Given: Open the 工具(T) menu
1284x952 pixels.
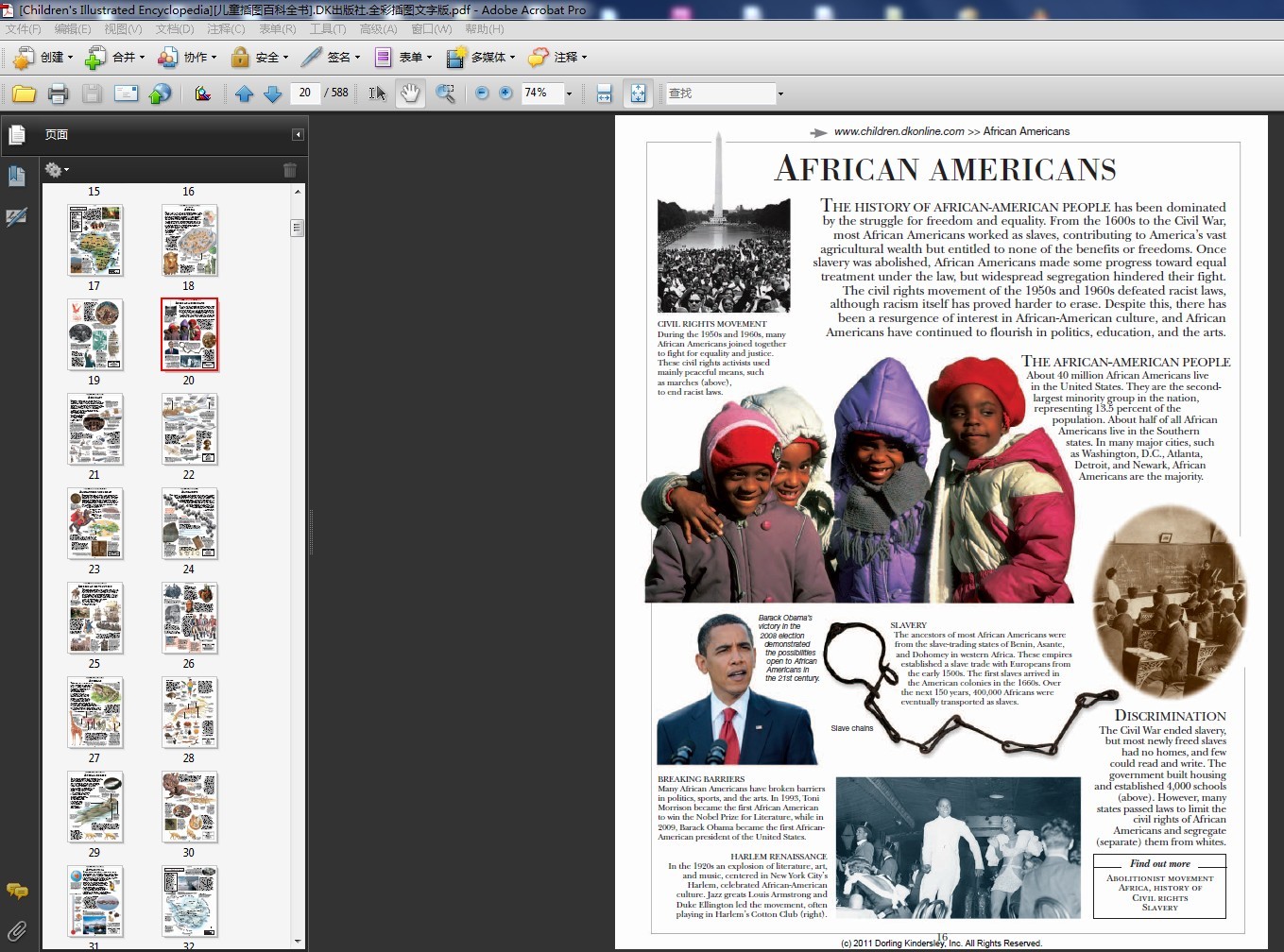Looking at the screenshot, I should coord(328,29).
